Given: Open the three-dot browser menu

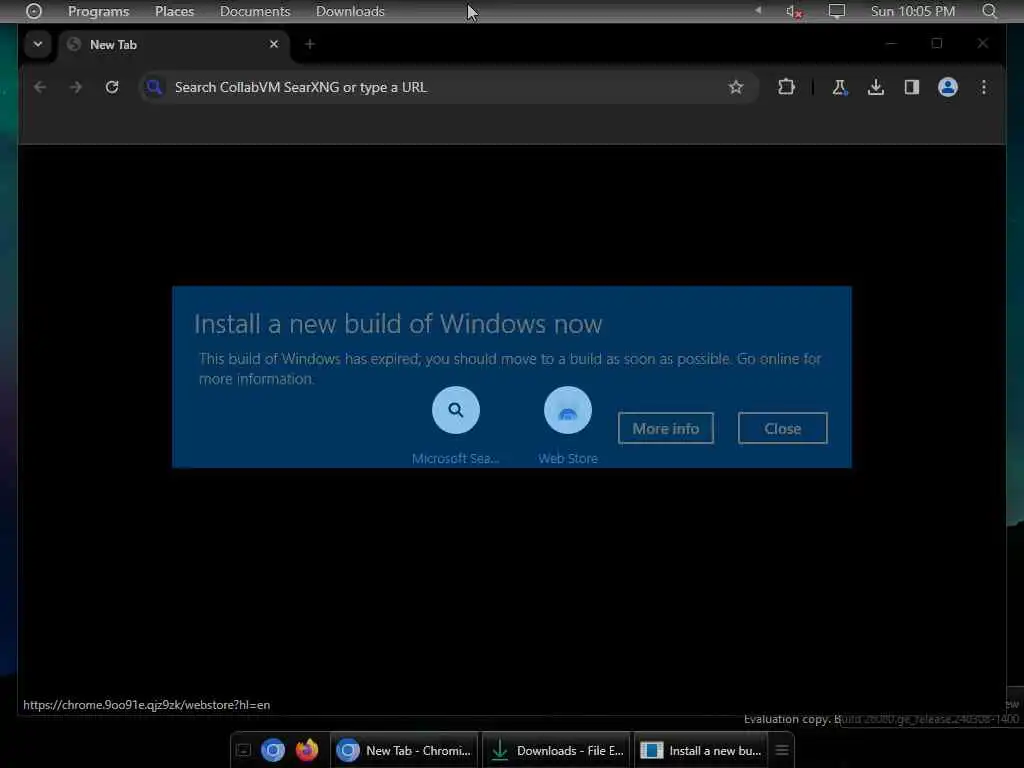Looking at the screenshot, I should pyautogui.click(x=984, y=87).
